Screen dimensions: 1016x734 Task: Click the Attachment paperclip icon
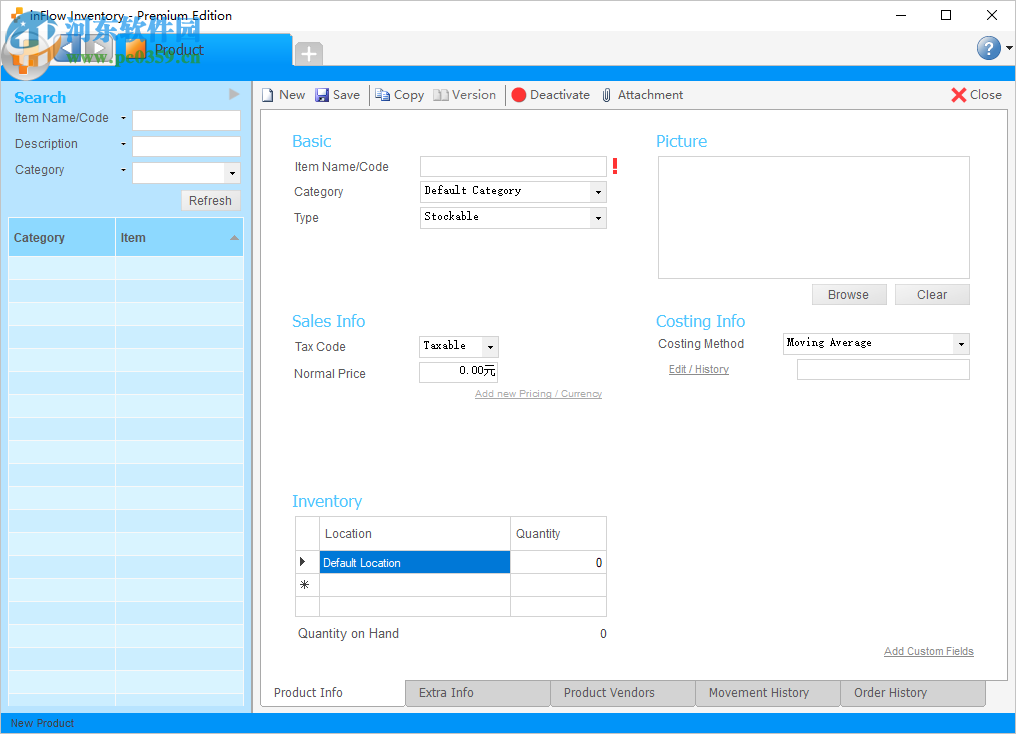click(606, 95)
